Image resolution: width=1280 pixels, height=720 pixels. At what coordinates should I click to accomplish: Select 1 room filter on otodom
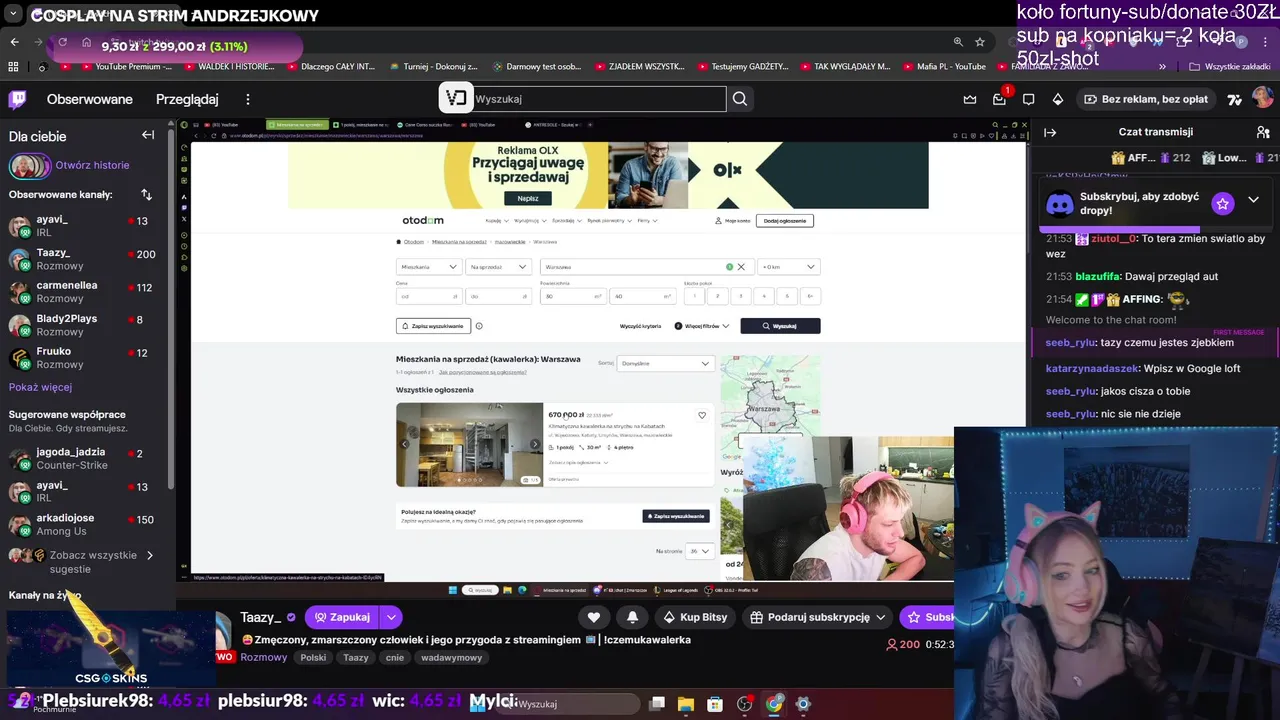tap(694, 296)
